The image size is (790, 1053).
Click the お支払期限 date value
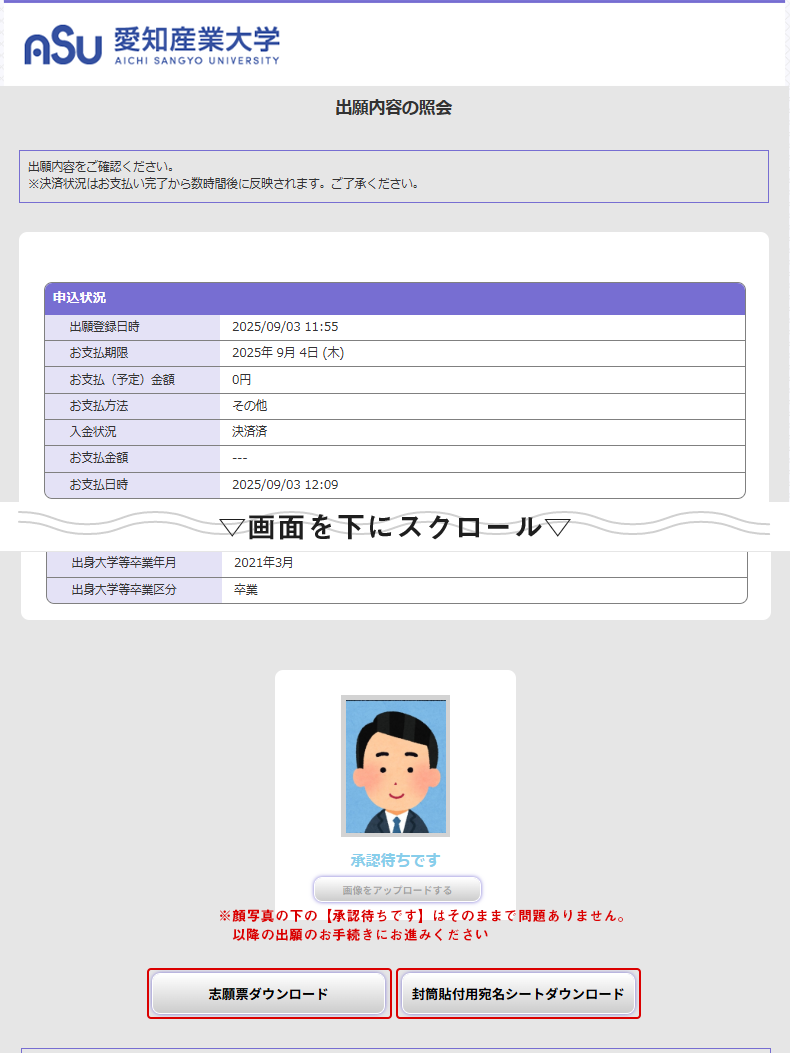click(x=288, y=353)
